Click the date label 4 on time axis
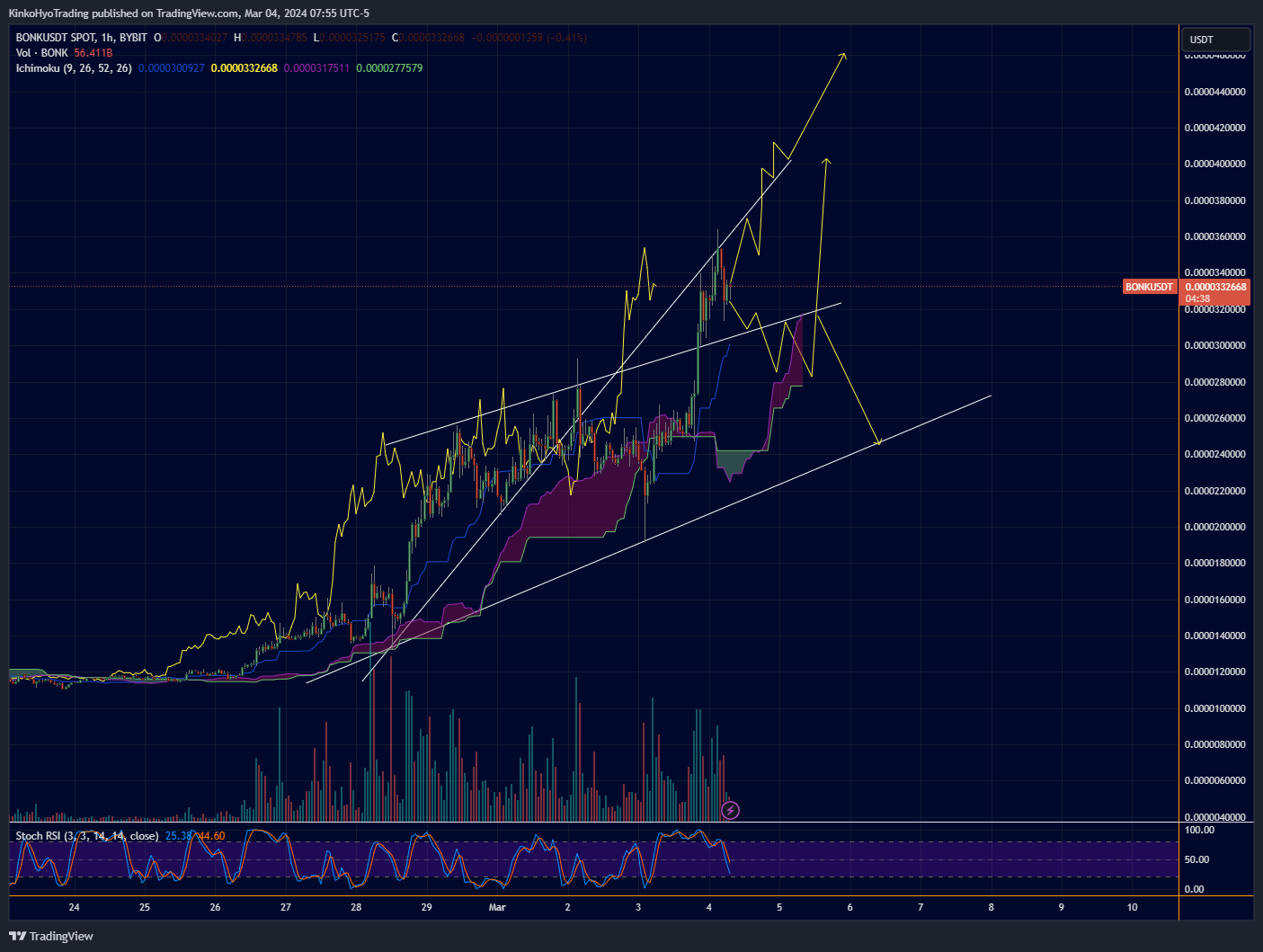The image size is (1263, 952). (x=709, y=907)
